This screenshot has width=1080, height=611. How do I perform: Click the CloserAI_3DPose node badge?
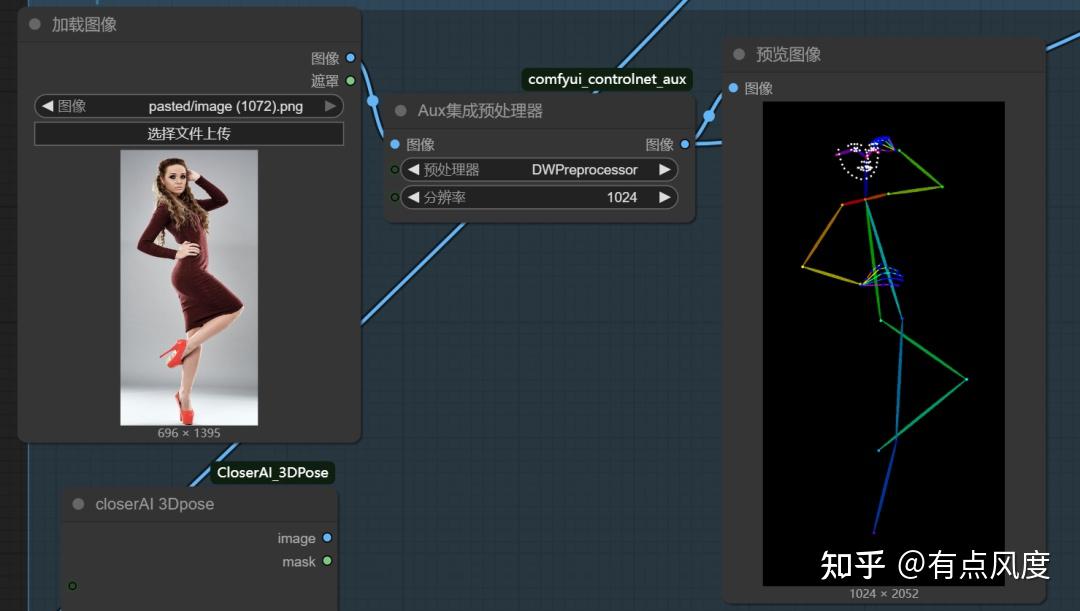point(273,472)
